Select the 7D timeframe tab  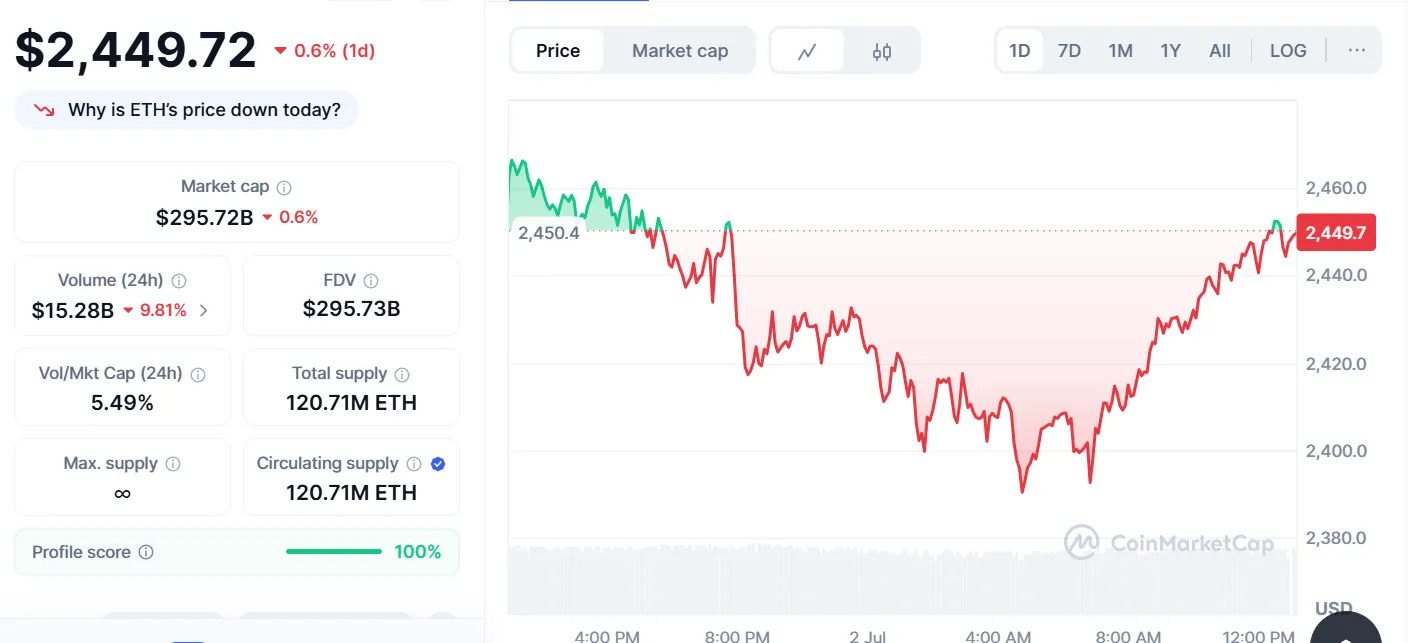tap(1069, 50)
